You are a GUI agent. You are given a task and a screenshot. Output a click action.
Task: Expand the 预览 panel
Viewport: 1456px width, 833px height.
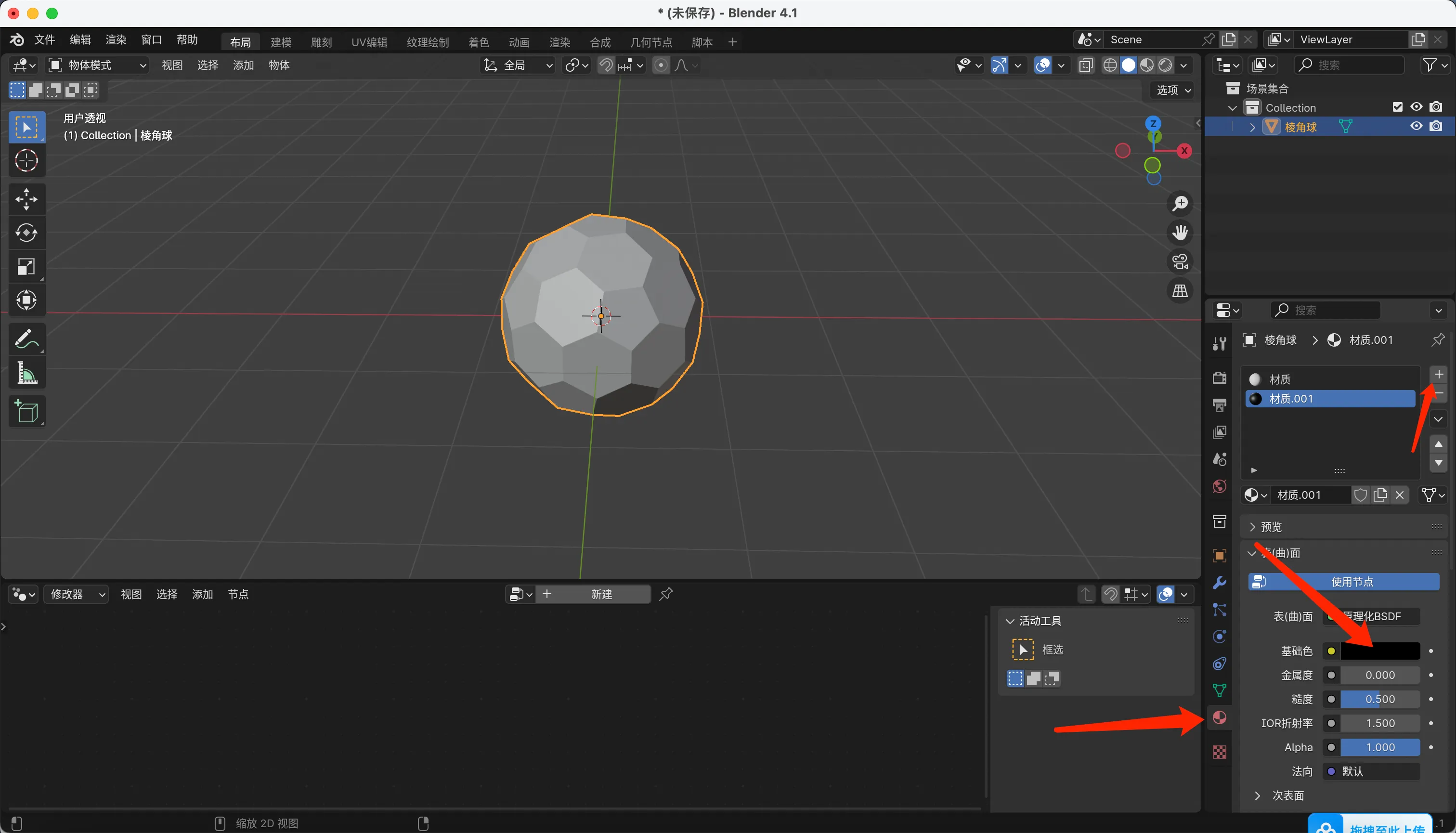[1271, 526]
